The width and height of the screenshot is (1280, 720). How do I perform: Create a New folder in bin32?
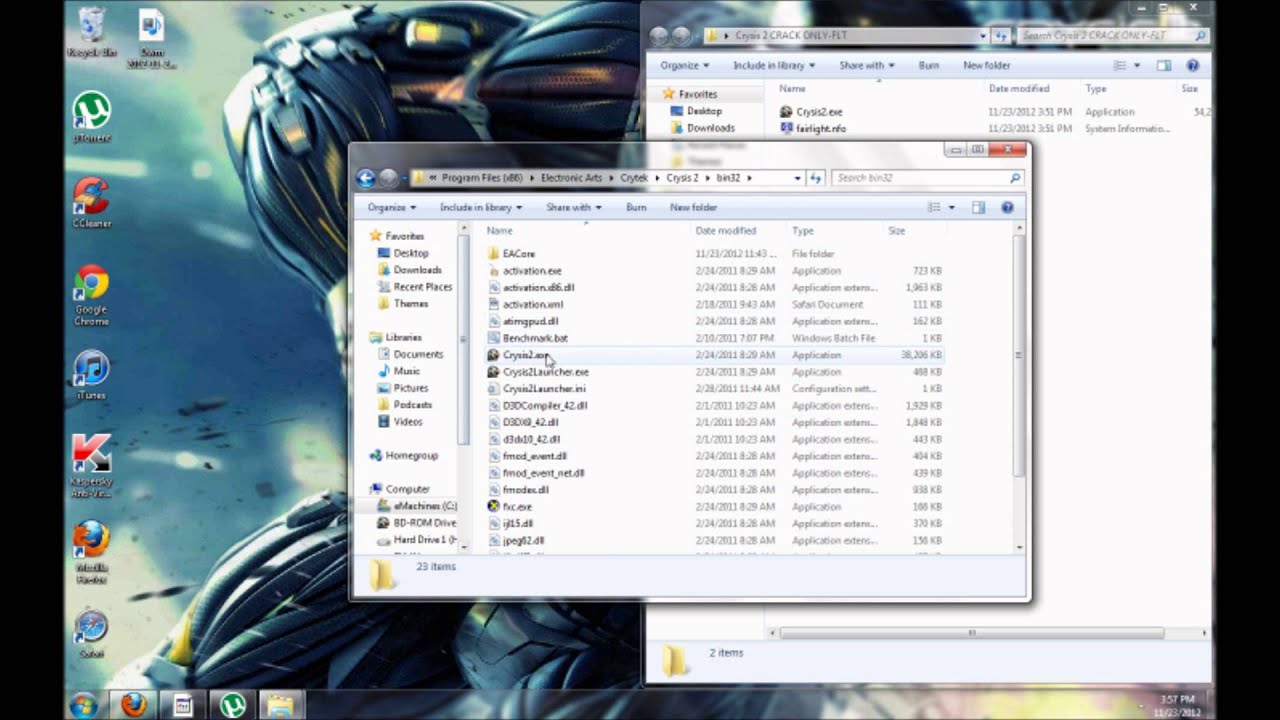point(693,207)
